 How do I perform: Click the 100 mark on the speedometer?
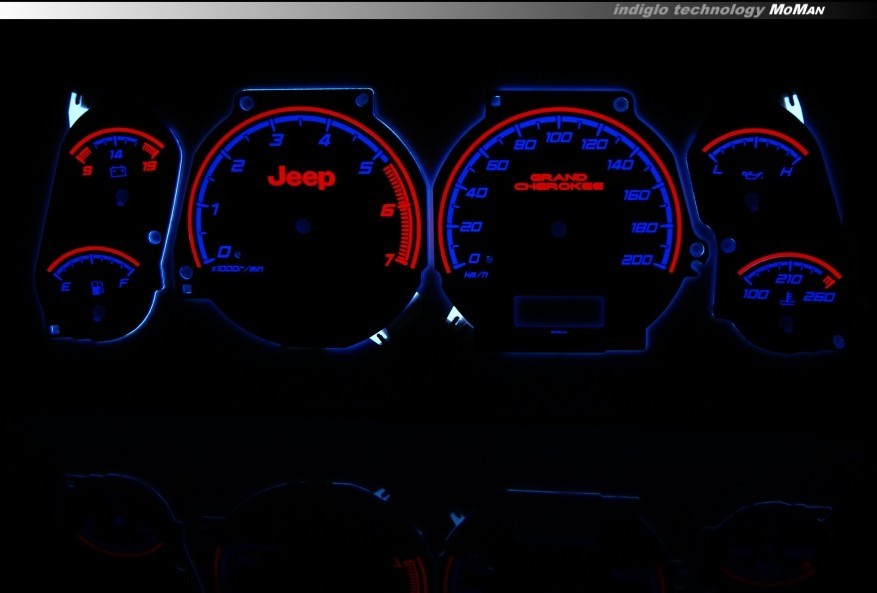click(x=559, y=137)
